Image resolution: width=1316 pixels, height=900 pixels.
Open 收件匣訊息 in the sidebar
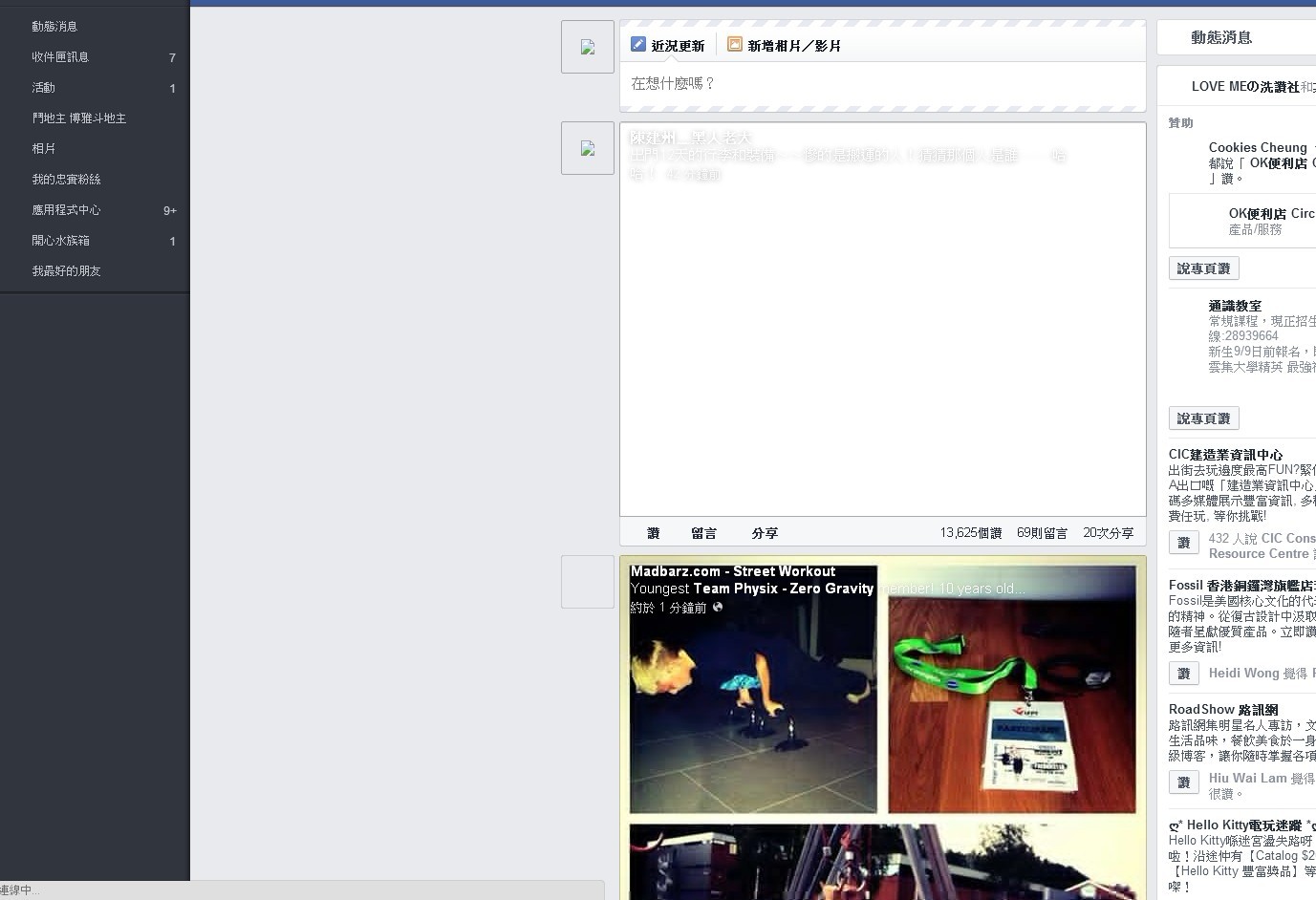[60, 57]
